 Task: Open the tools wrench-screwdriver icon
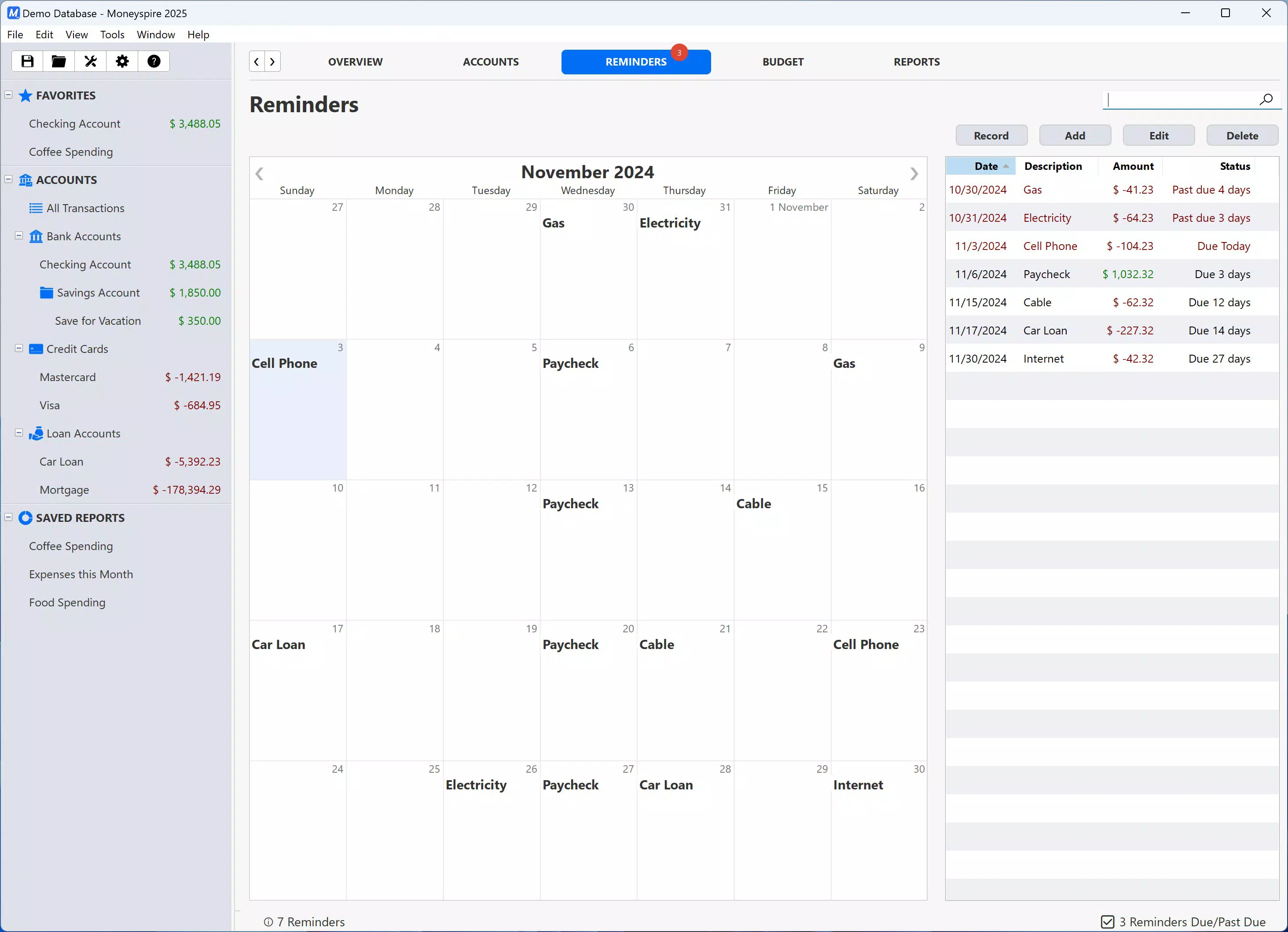90,61
